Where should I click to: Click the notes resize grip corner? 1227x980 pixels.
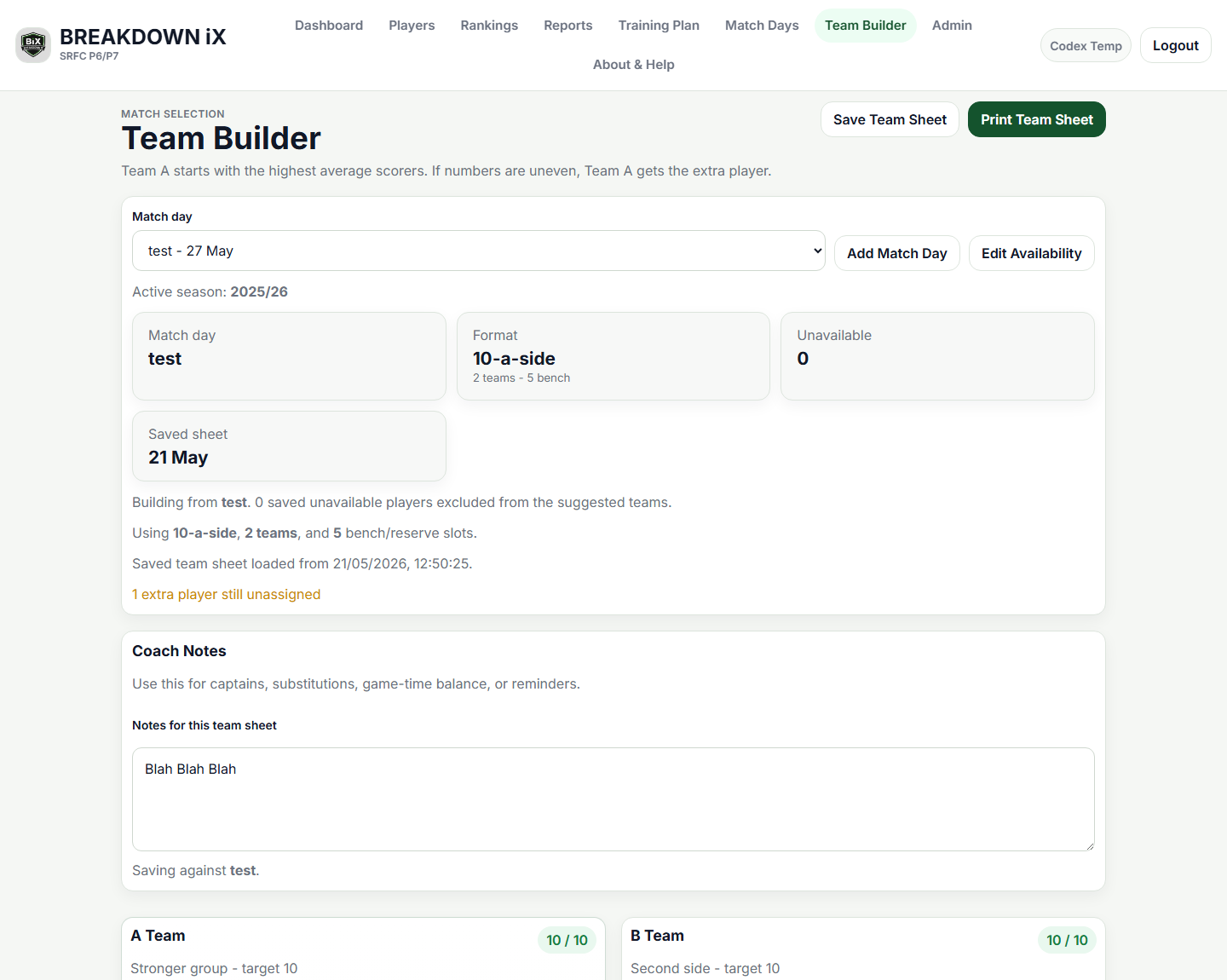[1089, 845]
